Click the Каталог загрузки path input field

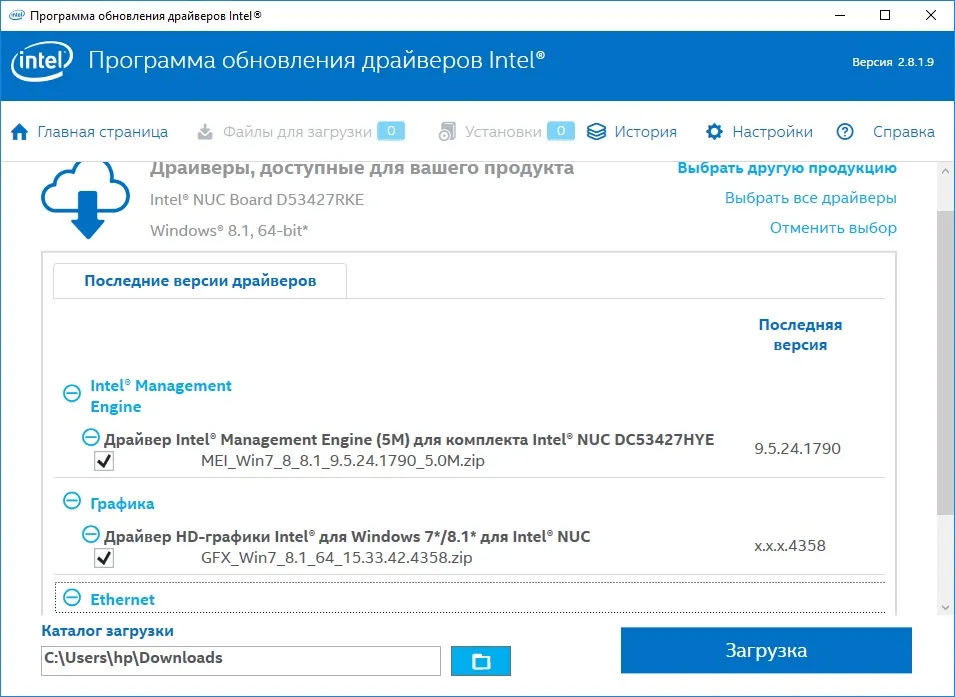point(241,661)
